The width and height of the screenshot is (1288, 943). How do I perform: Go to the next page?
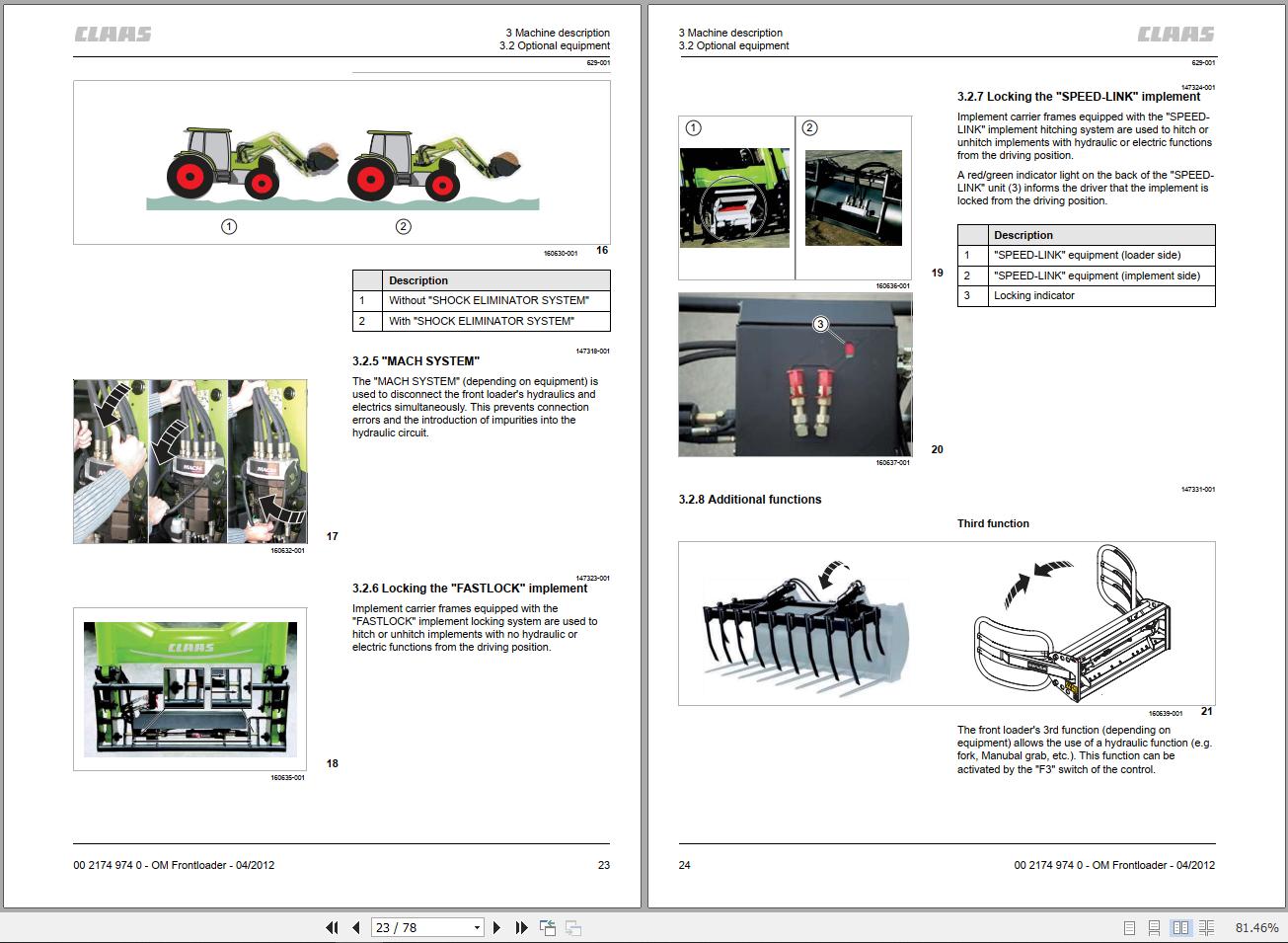[496, 927]
